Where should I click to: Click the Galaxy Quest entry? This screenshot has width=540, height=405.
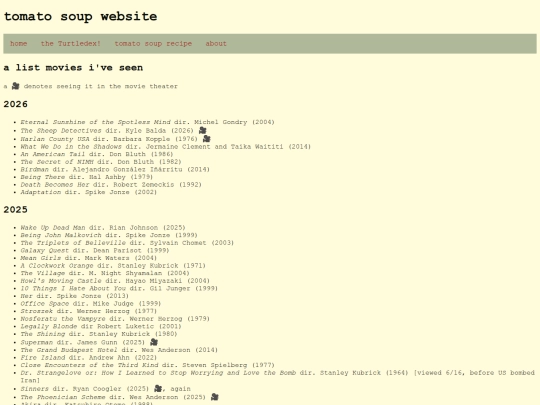[x=95, y=250]
